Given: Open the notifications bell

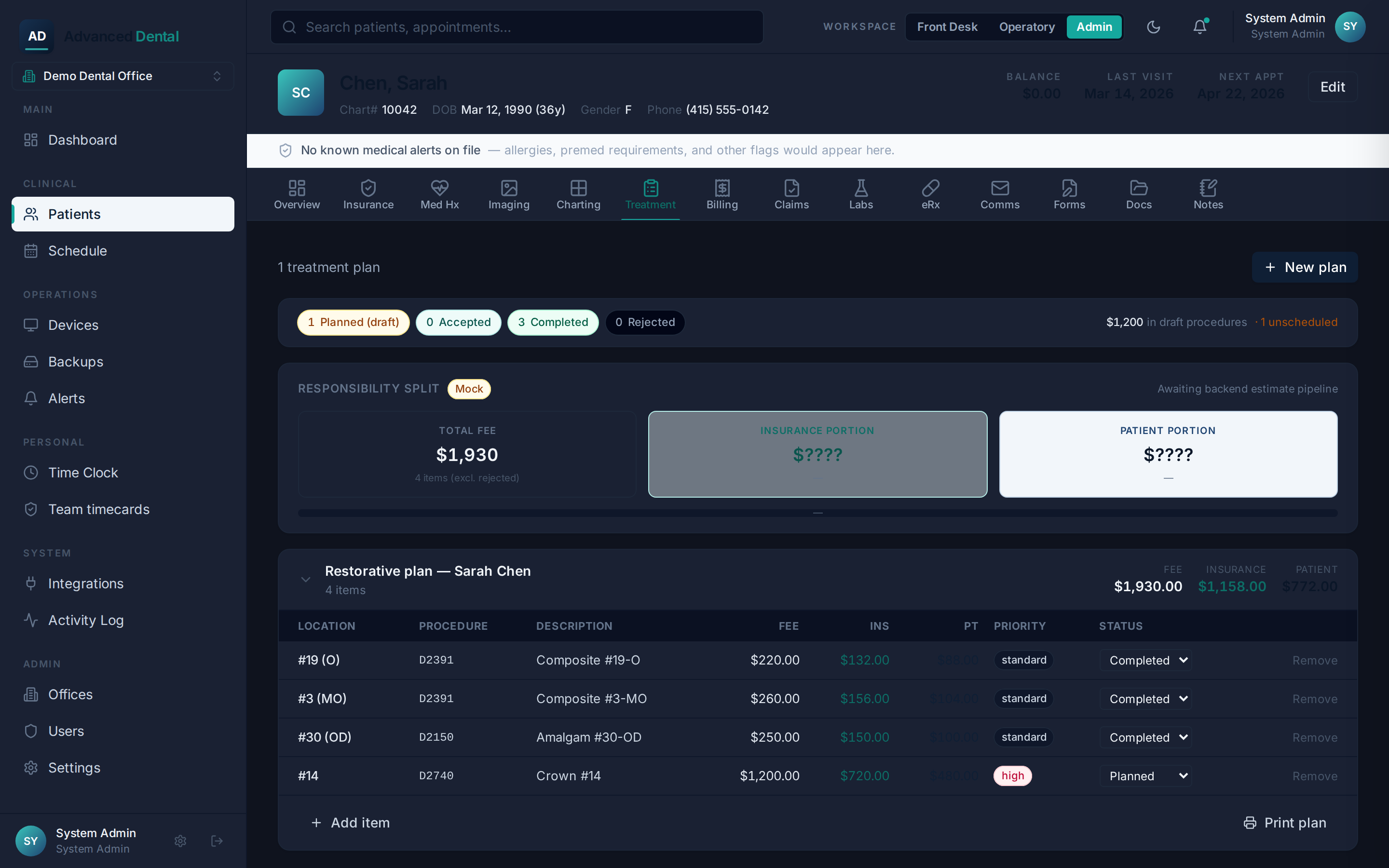Looking at the screenshot, I should 1199,27.
